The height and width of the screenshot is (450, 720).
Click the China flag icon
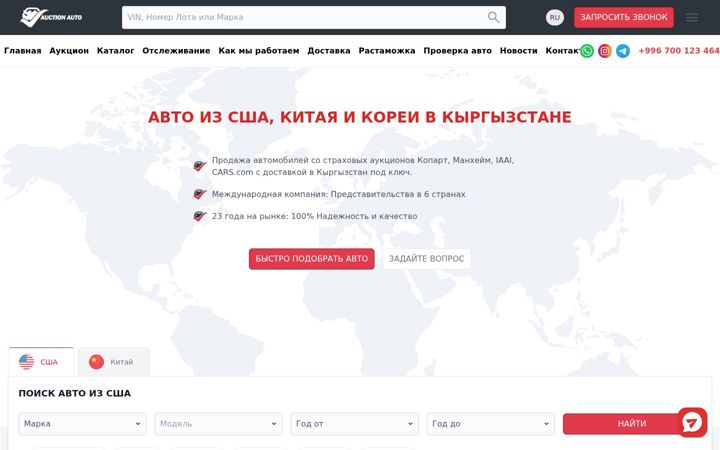[96, 362]
